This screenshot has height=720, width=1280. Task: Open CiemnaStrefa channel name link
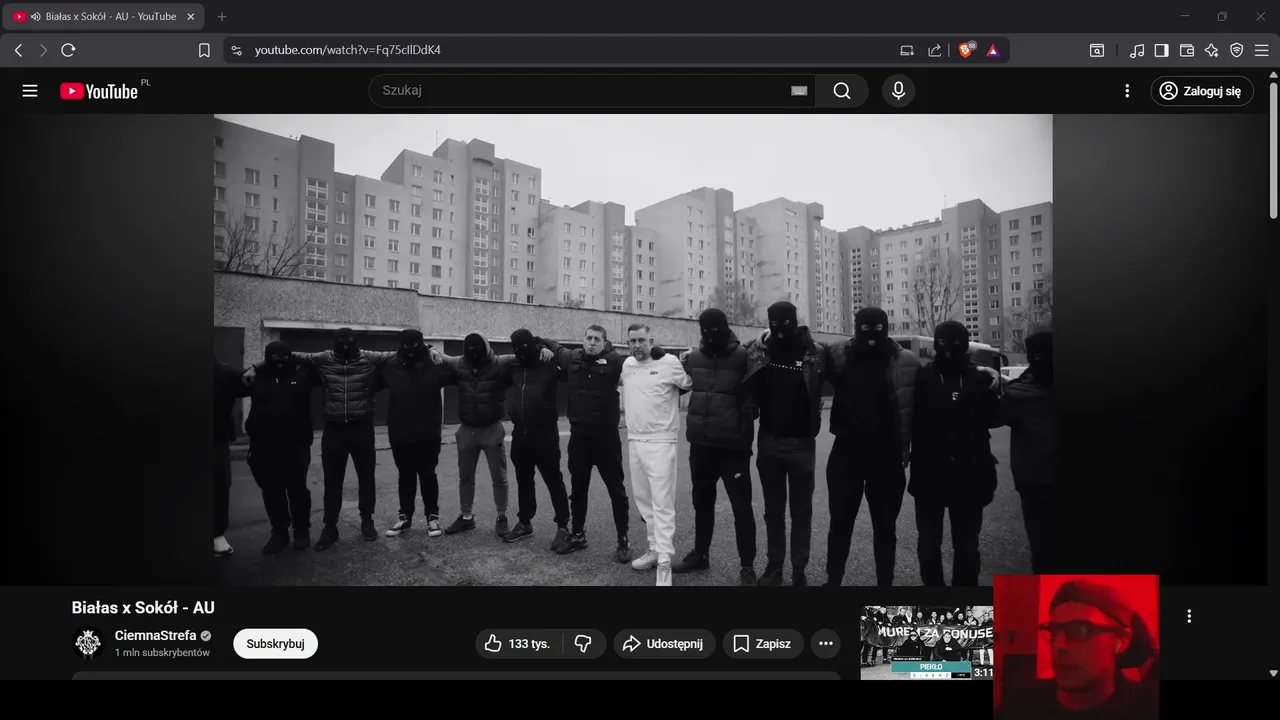pyautogui.click(x=155, y=636)
